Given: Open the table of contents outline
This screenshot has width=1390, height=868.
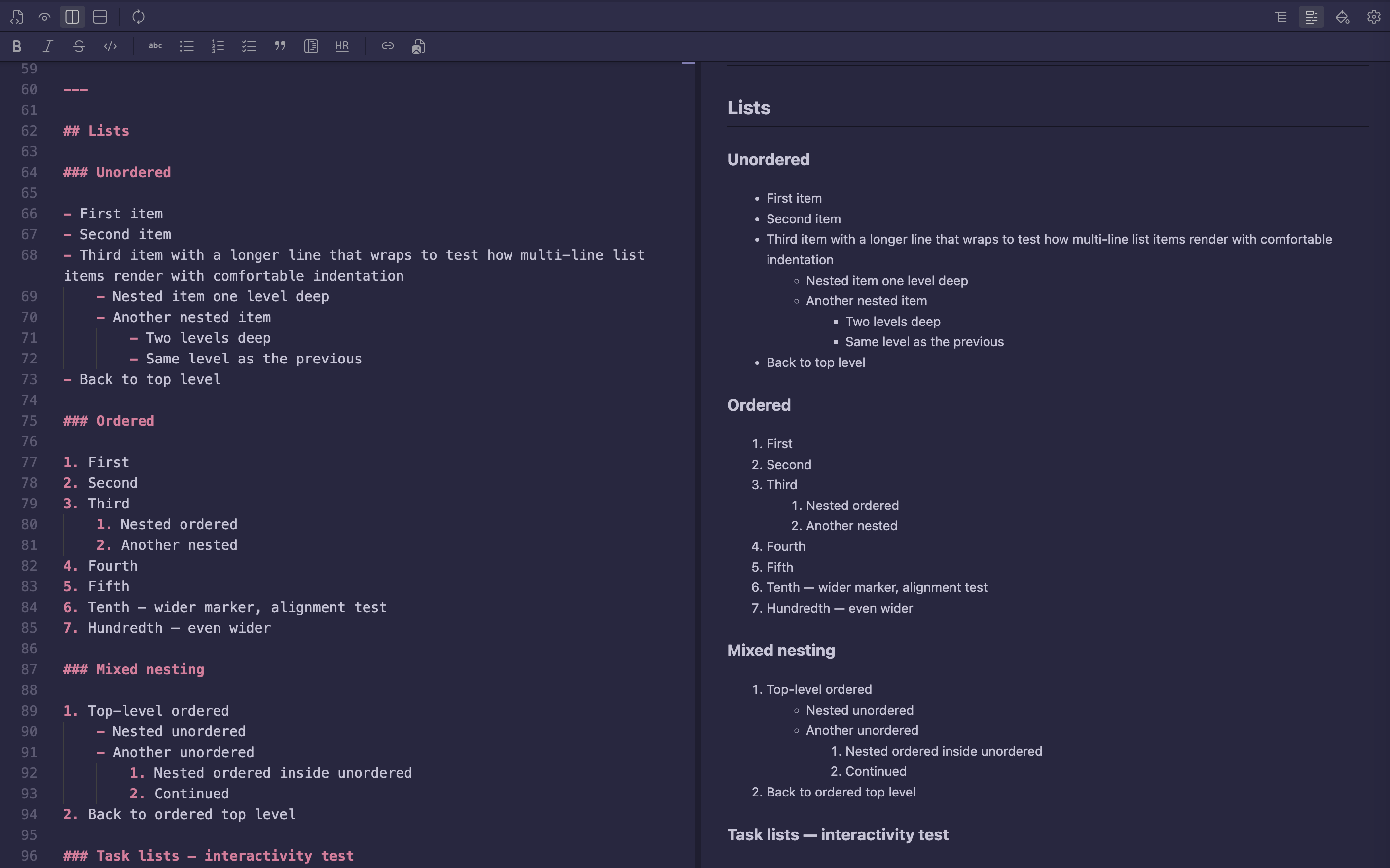Looking at the screenshot, I should [x=1281, y=17].
